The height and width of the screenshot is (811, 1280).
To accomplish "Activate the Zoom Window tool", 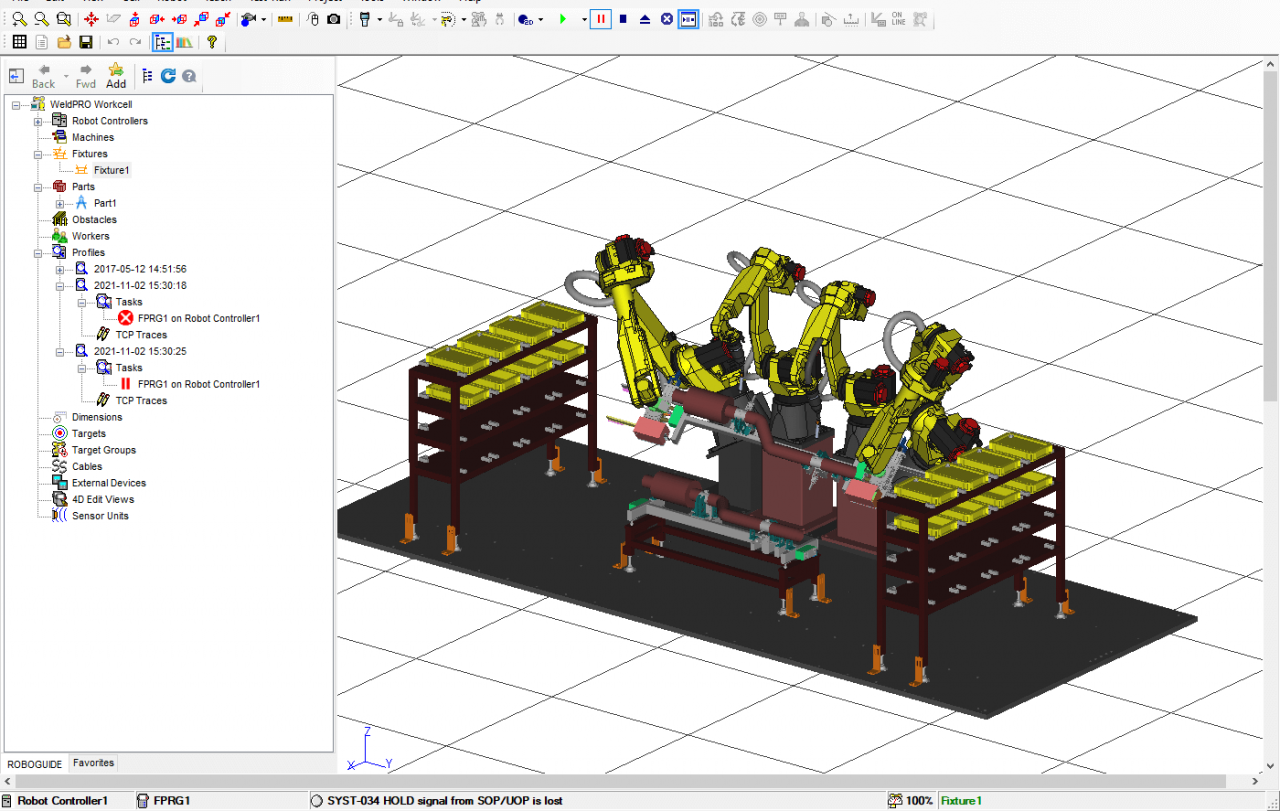I will pyautogui.click(x=62, y=19).
